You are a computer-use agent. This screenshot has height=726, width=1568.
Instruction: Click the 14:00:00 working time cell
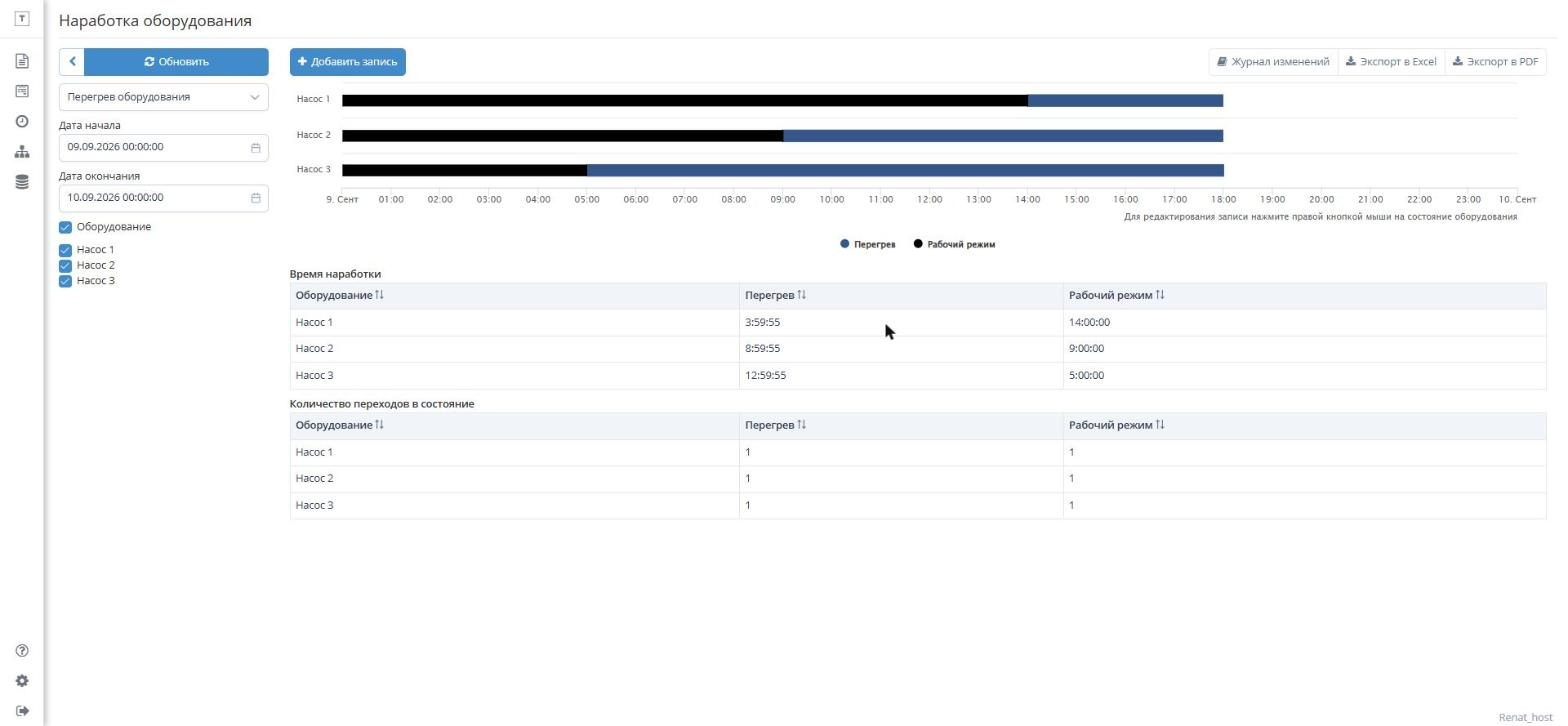(1304, 322)
